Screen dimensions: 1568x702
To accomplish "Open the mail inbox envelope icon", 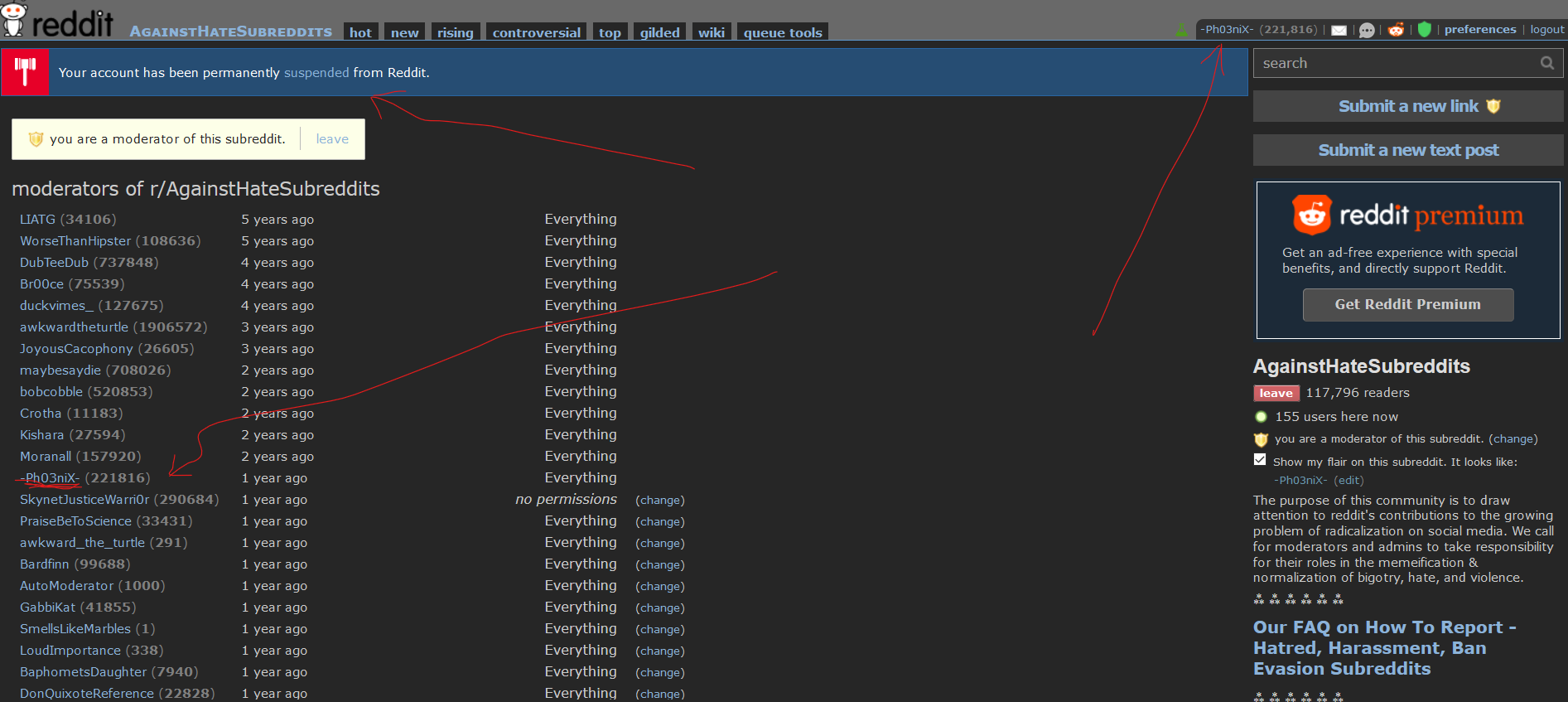I will click(x=1339, y=30).
